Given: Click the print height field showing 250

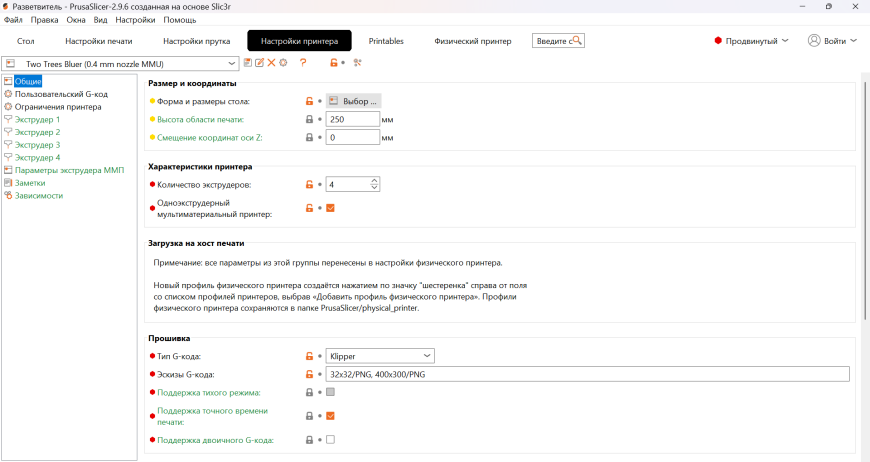Looking at the screenshot, I should (x=353, y=119).
